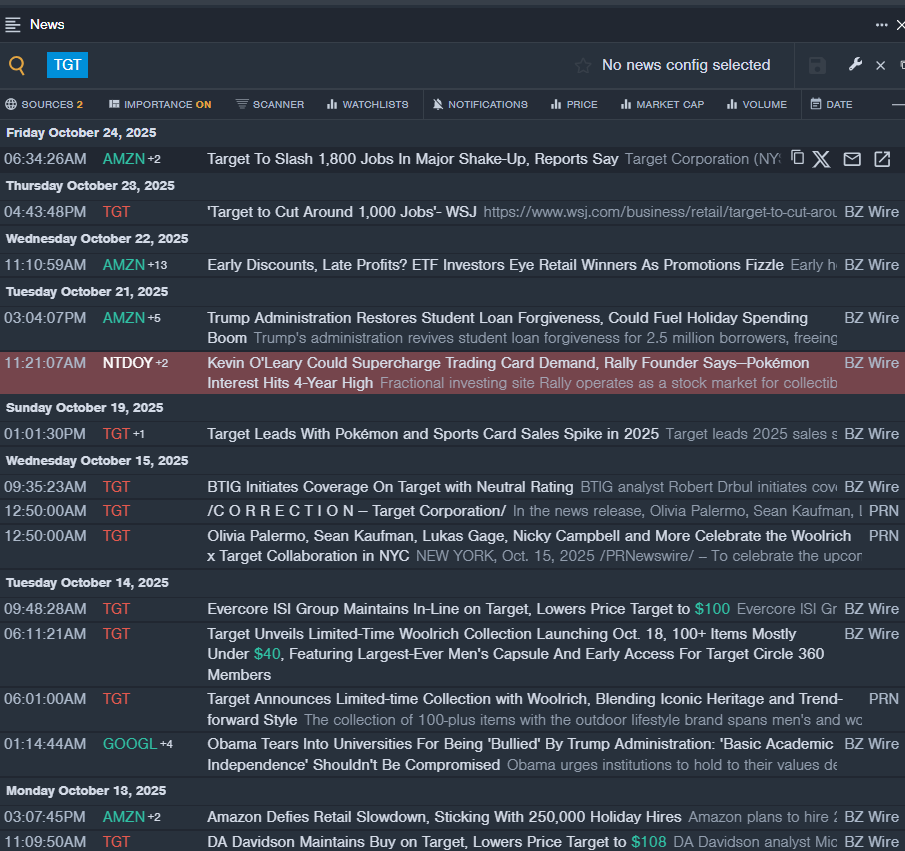This screenshot has height=851, width=905.
Task: Toggle the Scanner filter
Action: (270, 104)
